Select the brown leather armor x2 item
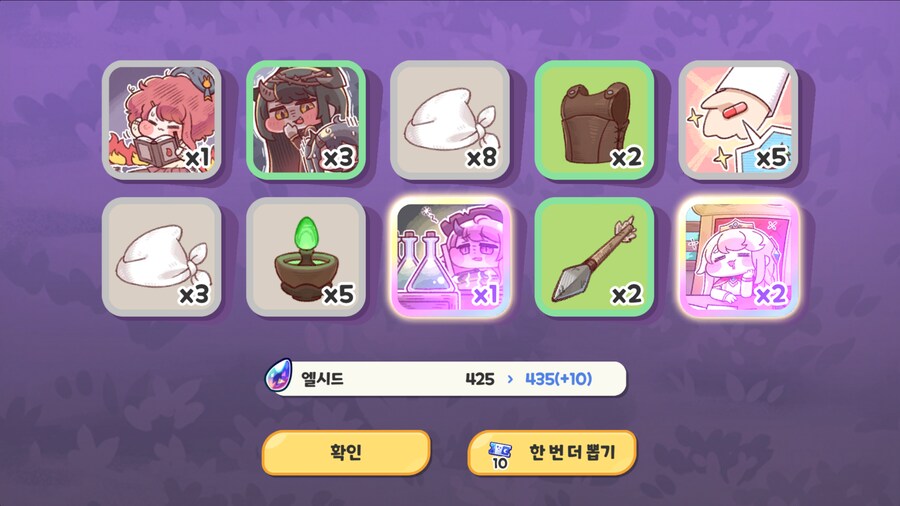The width and height of the screenshot is (900, 506). tap(594, 120)
